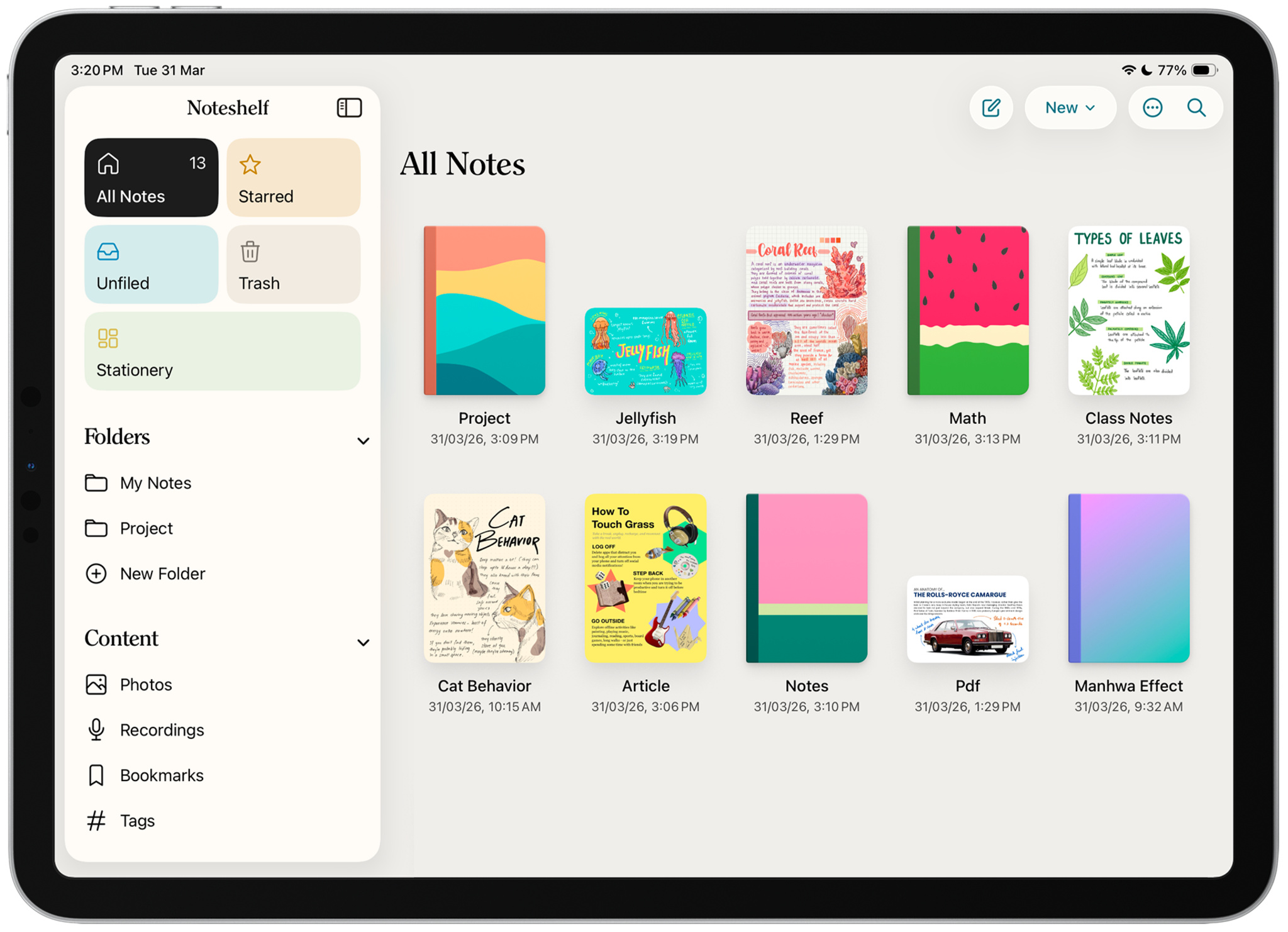Viewport: 1288px width, 932px height.
Task: Open Bookmarks content list
Action: coord(223,775)
